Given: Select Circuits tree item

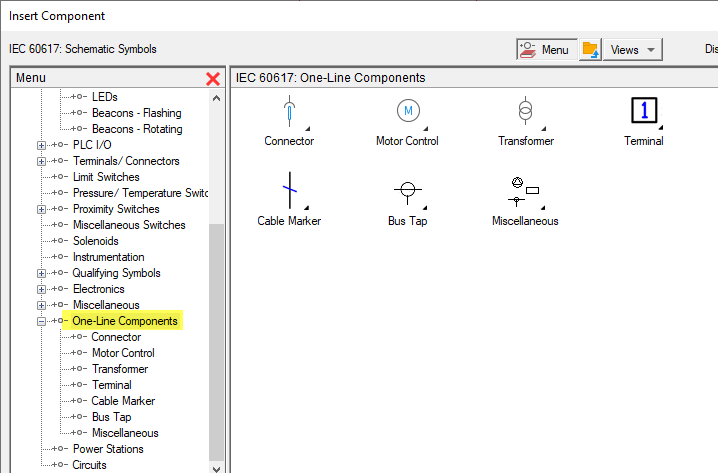Looking at the screenshot, I should pos(89,465).
